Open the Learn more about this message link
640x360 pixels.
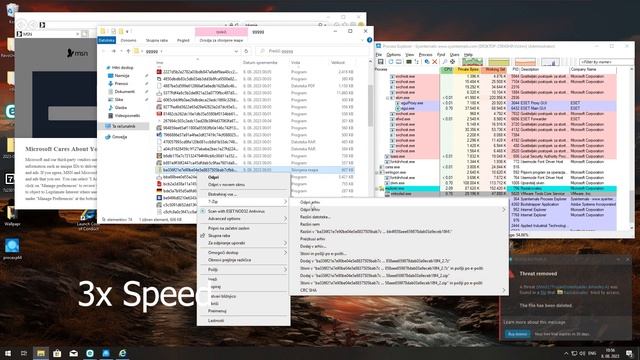click(534, 322)
